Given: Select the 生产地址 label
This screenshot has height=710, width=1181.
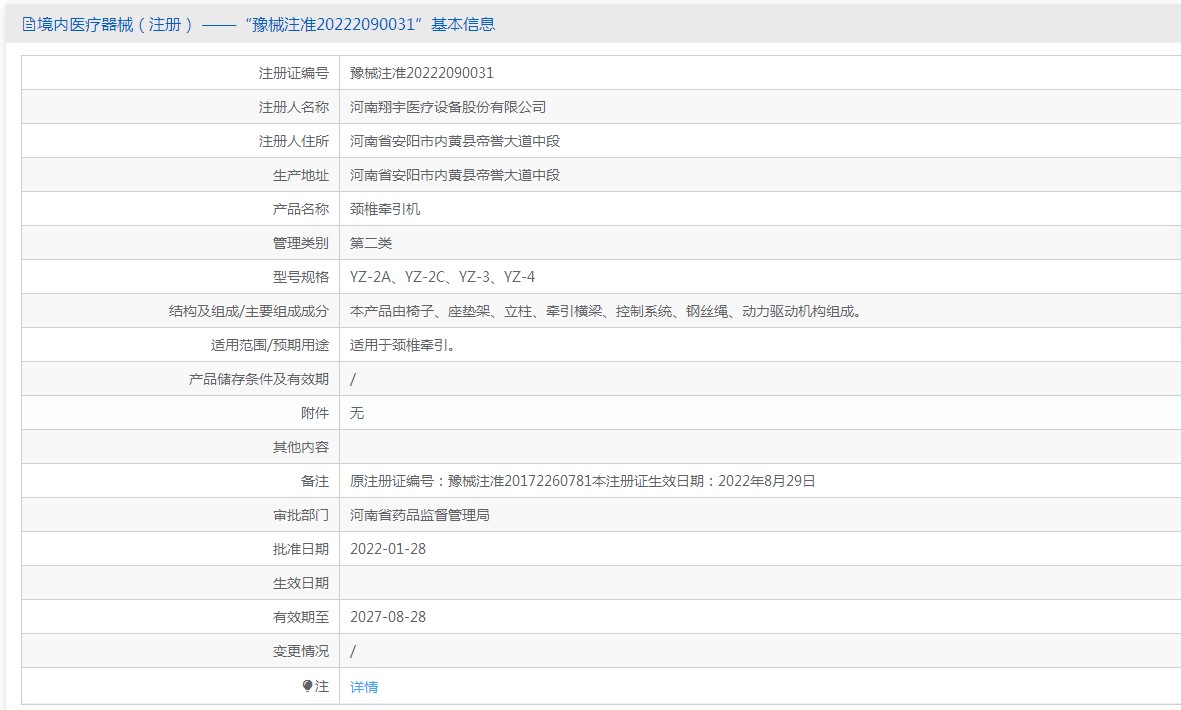Looking at the screenshot, I should (301, 175).
